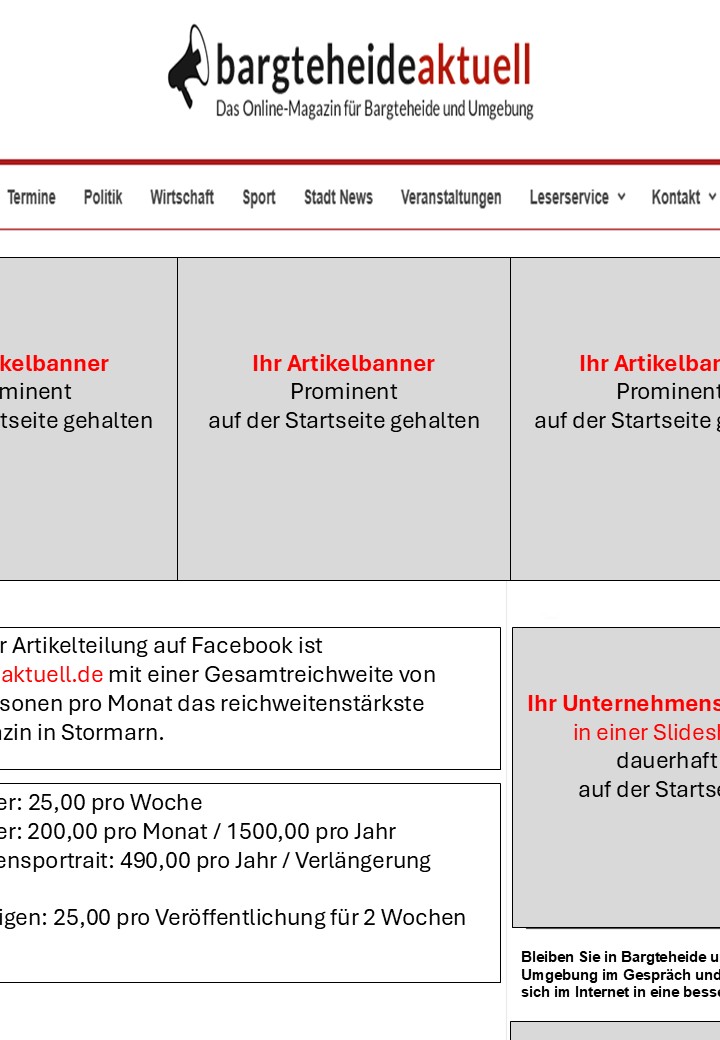
Task: Open the red aktuell.de link
Action: (52, 675)
